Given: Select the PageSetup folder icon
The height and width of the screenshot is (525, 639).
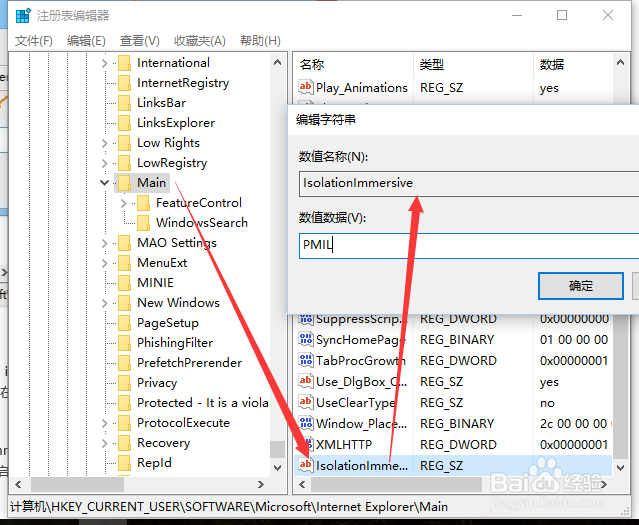Looking at the screenshot, I should [x=124, y=323].
